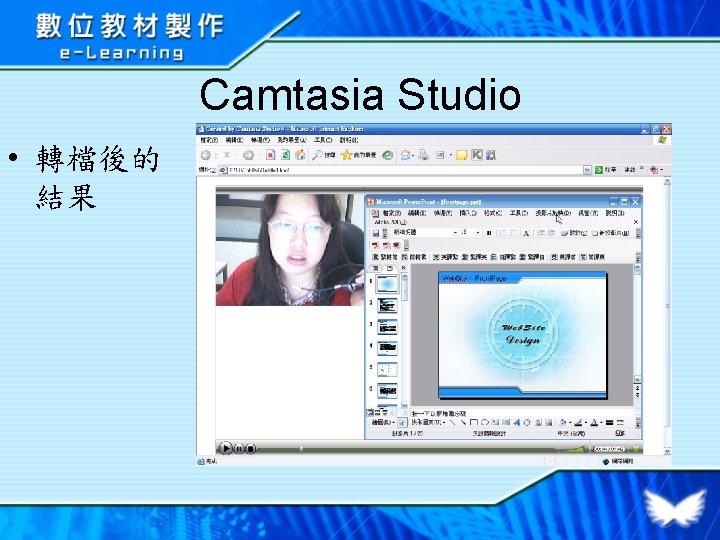
Task: Open PowerPoint Insert (插入) menu
Action: click(x=468, y=213)
